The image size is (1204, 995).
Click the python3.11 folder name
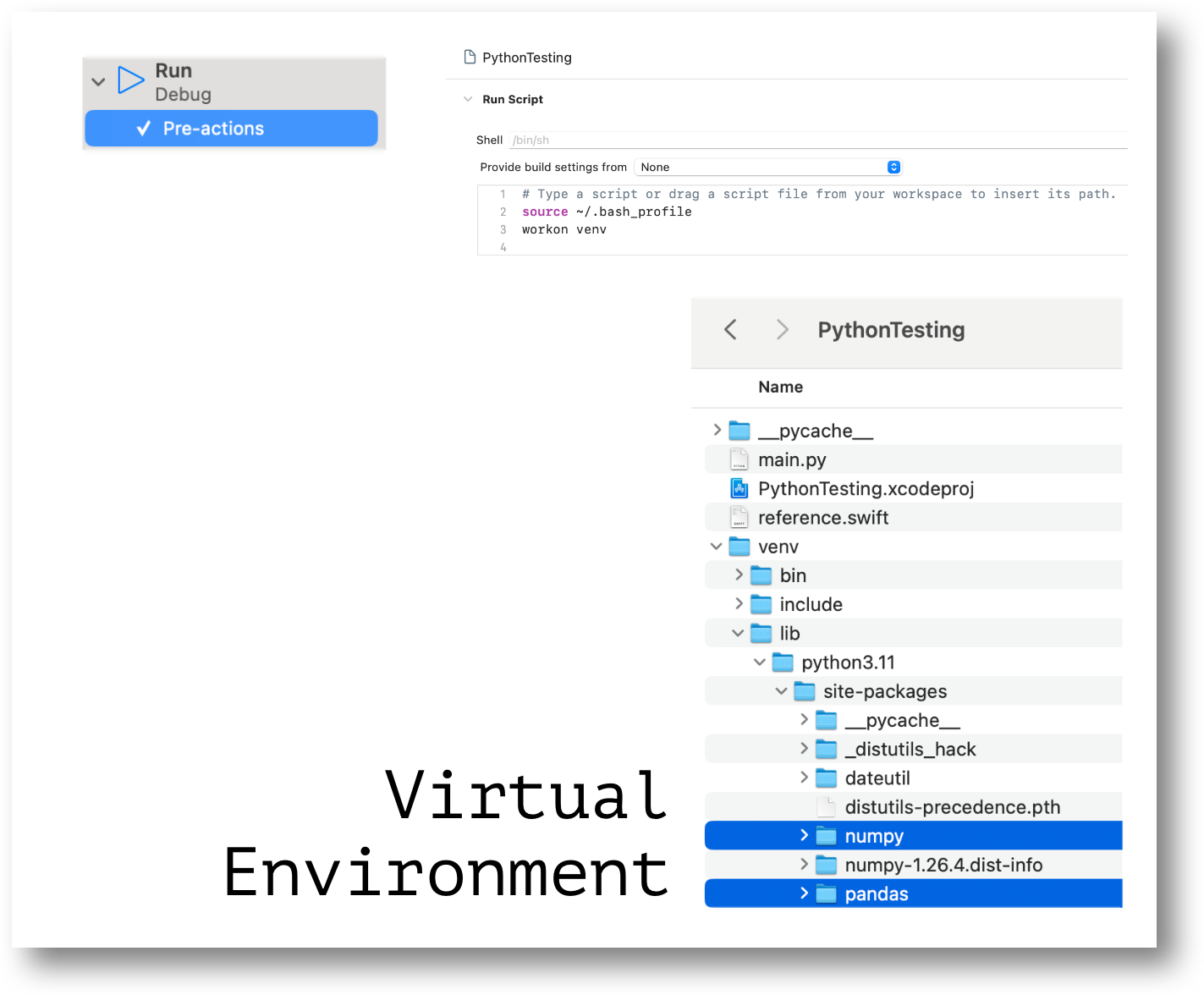848,662
